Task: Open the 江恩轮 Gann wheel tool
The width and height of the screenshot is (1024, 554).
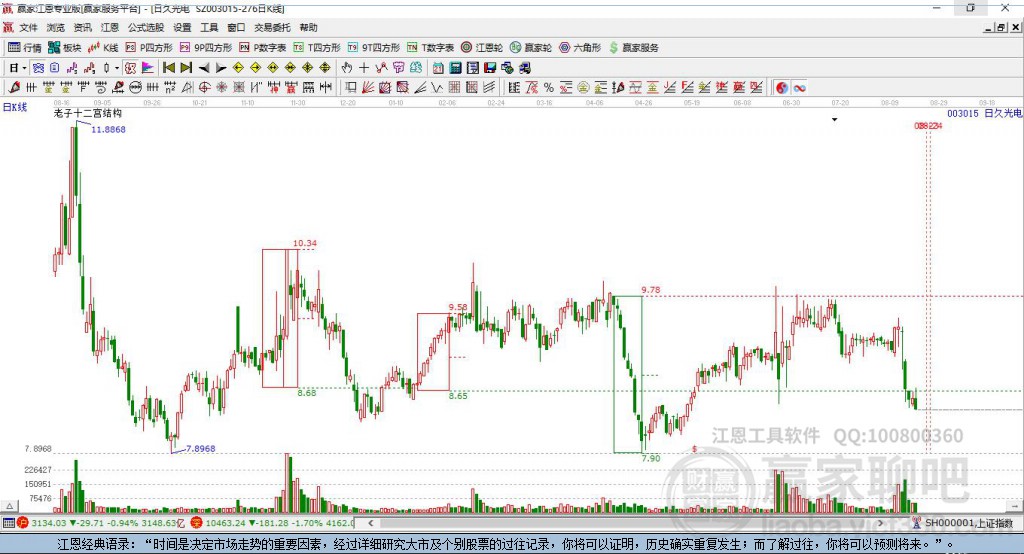Action: pos(482,48)
